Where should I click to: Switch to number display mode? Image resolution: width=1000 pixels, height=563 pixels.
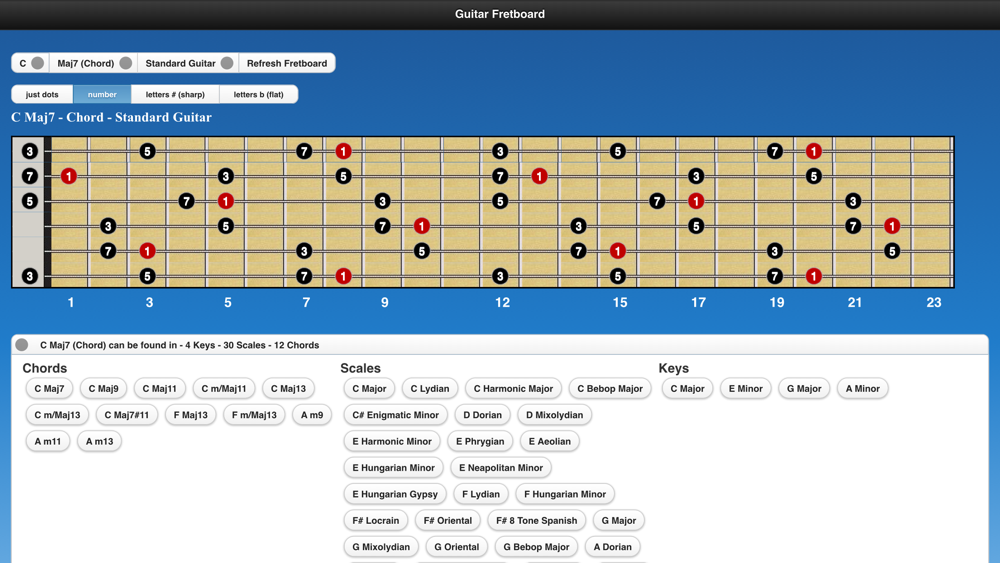(102, 94)
